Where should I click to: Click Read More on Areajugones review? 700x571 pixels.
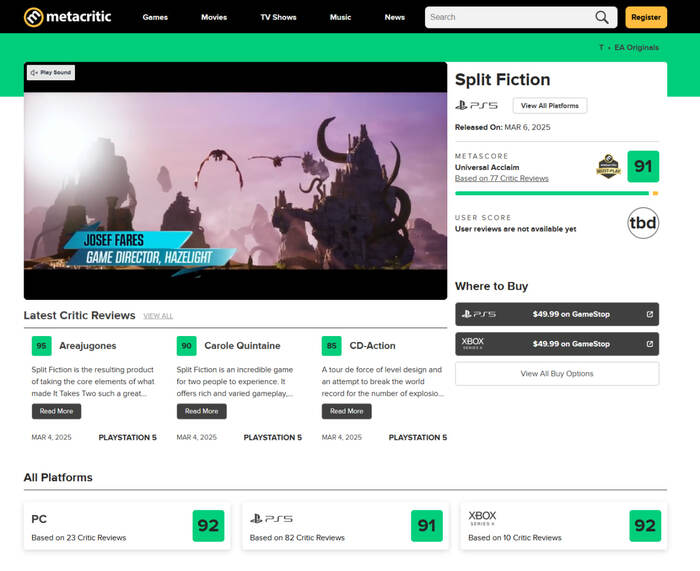[56, 411]
